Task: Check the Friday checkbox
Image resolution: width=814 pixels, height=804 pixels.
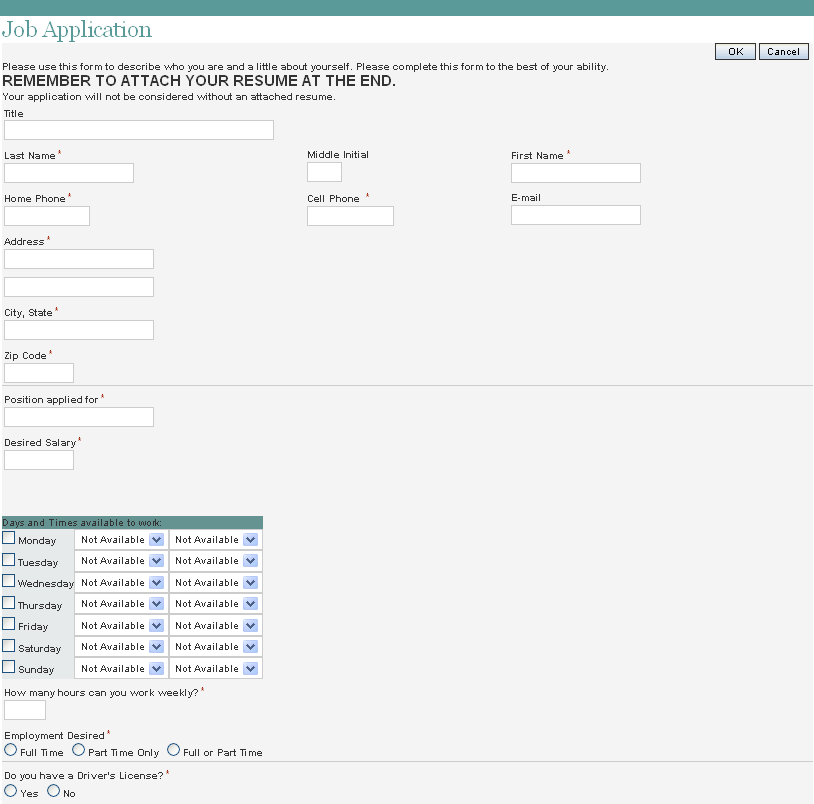Action: 8,624
